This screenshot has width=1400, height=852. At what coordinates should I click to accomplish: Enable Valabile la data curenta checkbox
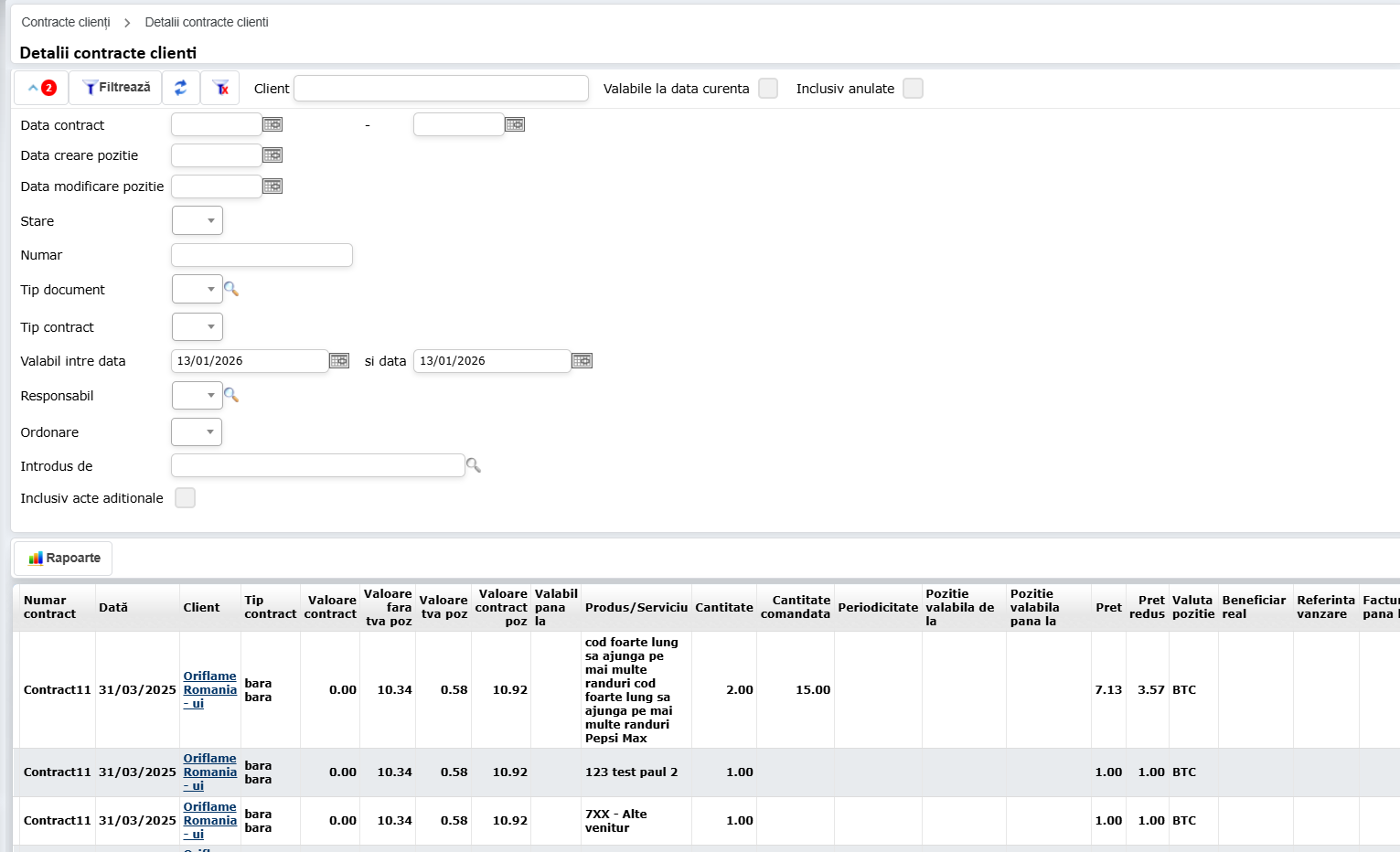tap(768, 89)
